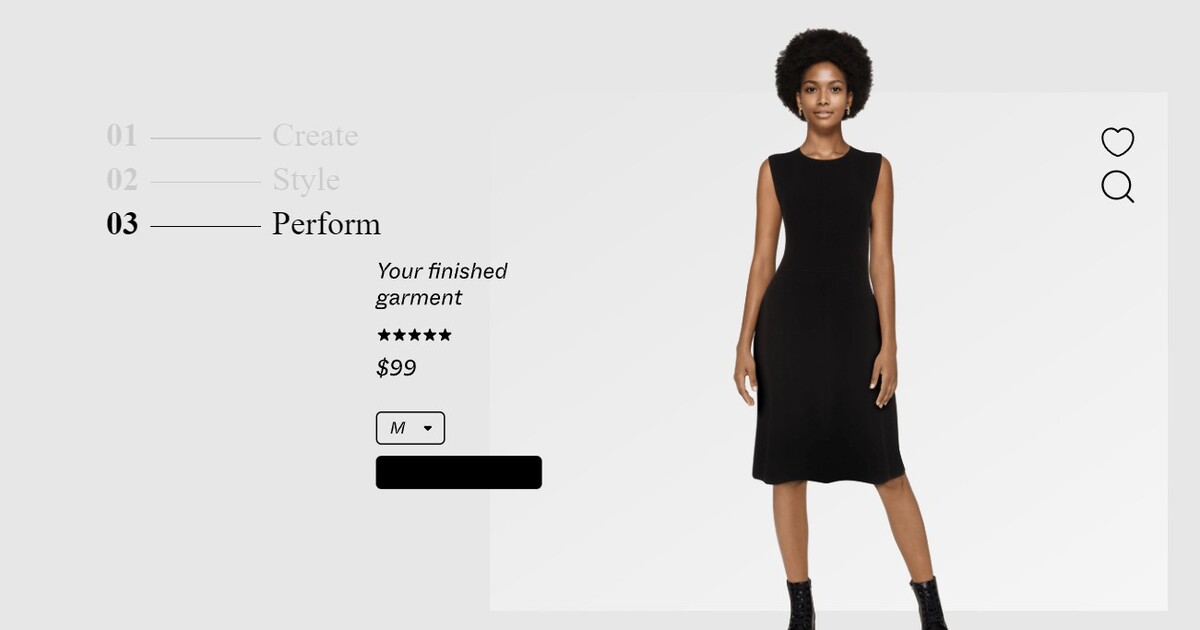
Task: Click the fifth star in the rating
Action: (445, 335)
